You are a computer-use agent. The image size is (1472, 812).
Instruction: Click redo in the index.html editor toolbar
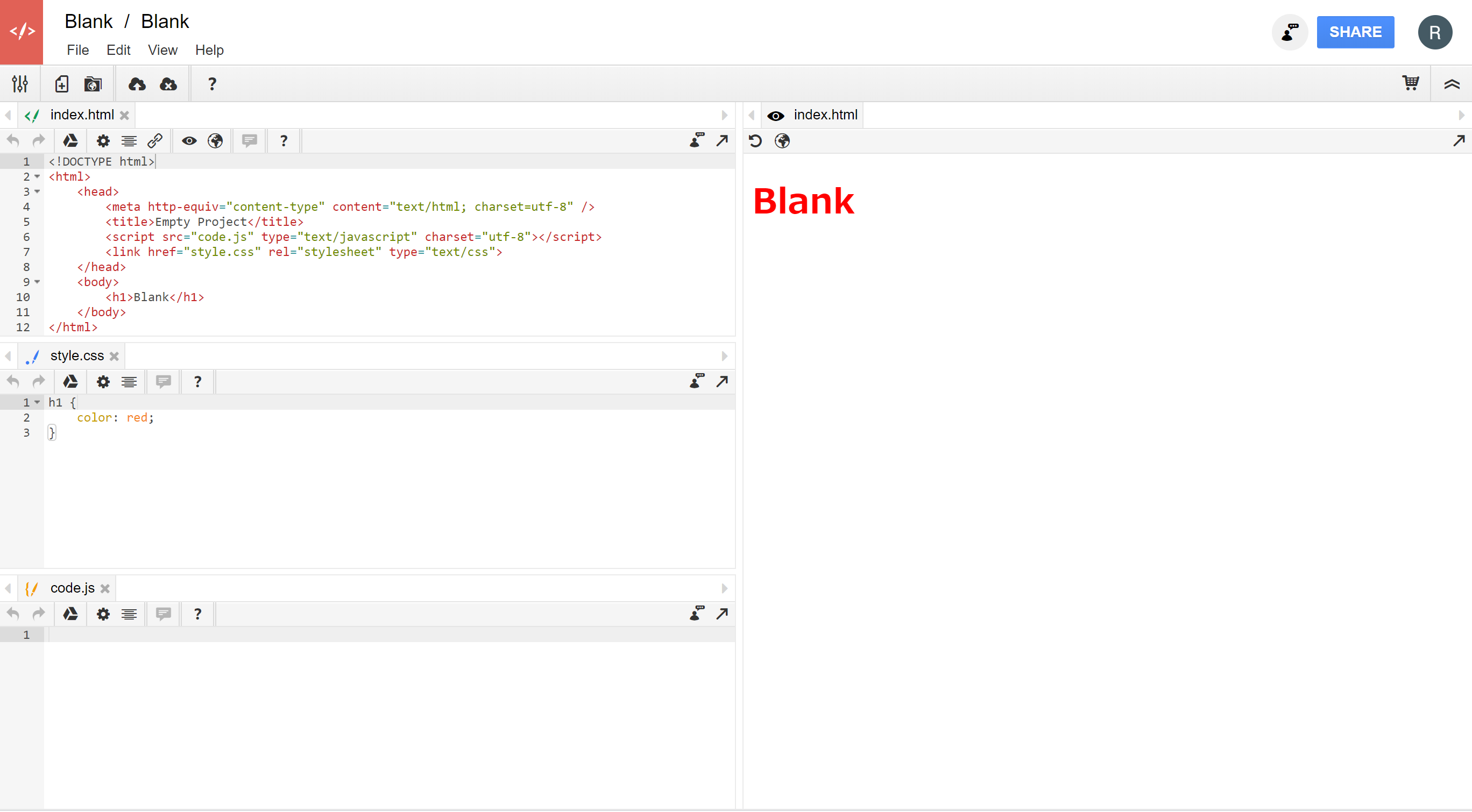coord(39,140)
